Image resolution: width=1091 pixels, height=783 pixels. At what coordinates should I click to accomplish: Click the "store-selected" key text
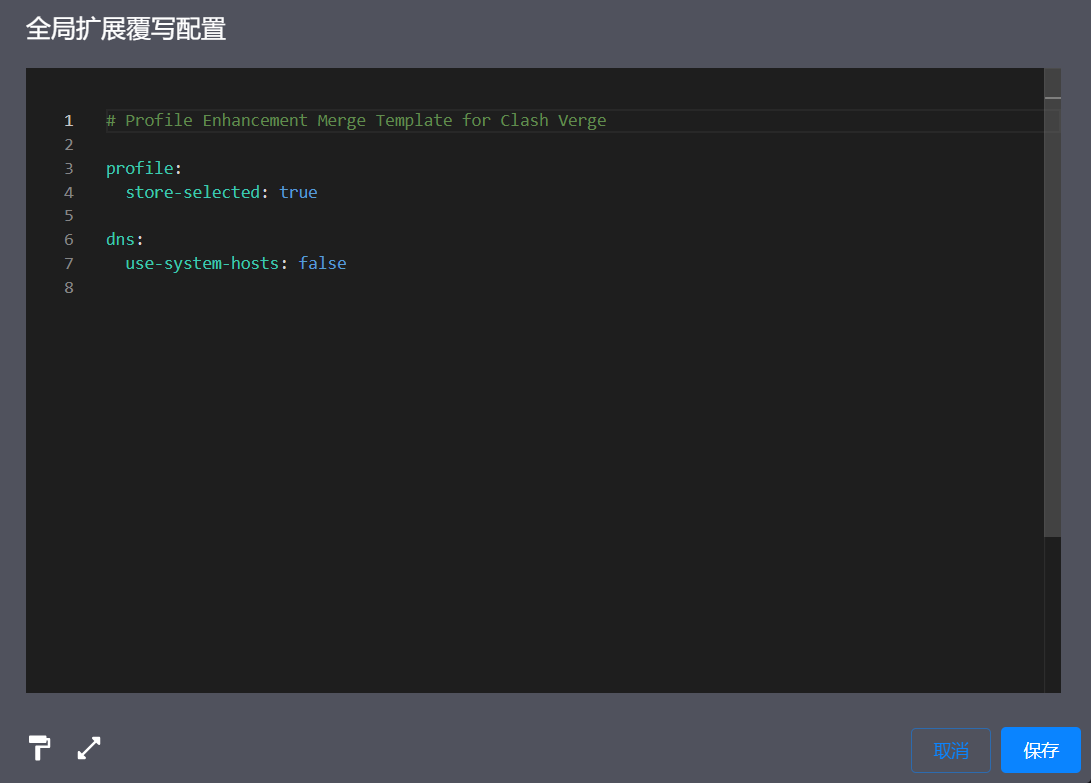(192, 192)
